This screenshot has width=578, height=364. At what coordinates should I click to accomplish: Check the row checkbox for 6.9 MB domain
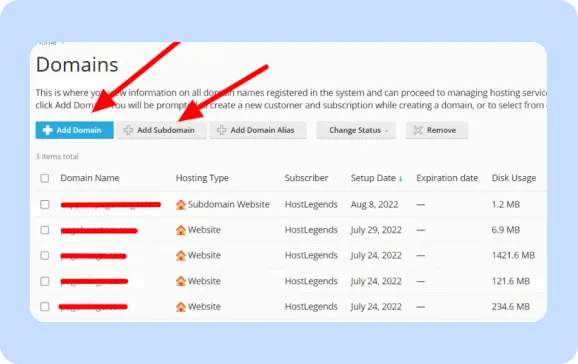point(45,230)
